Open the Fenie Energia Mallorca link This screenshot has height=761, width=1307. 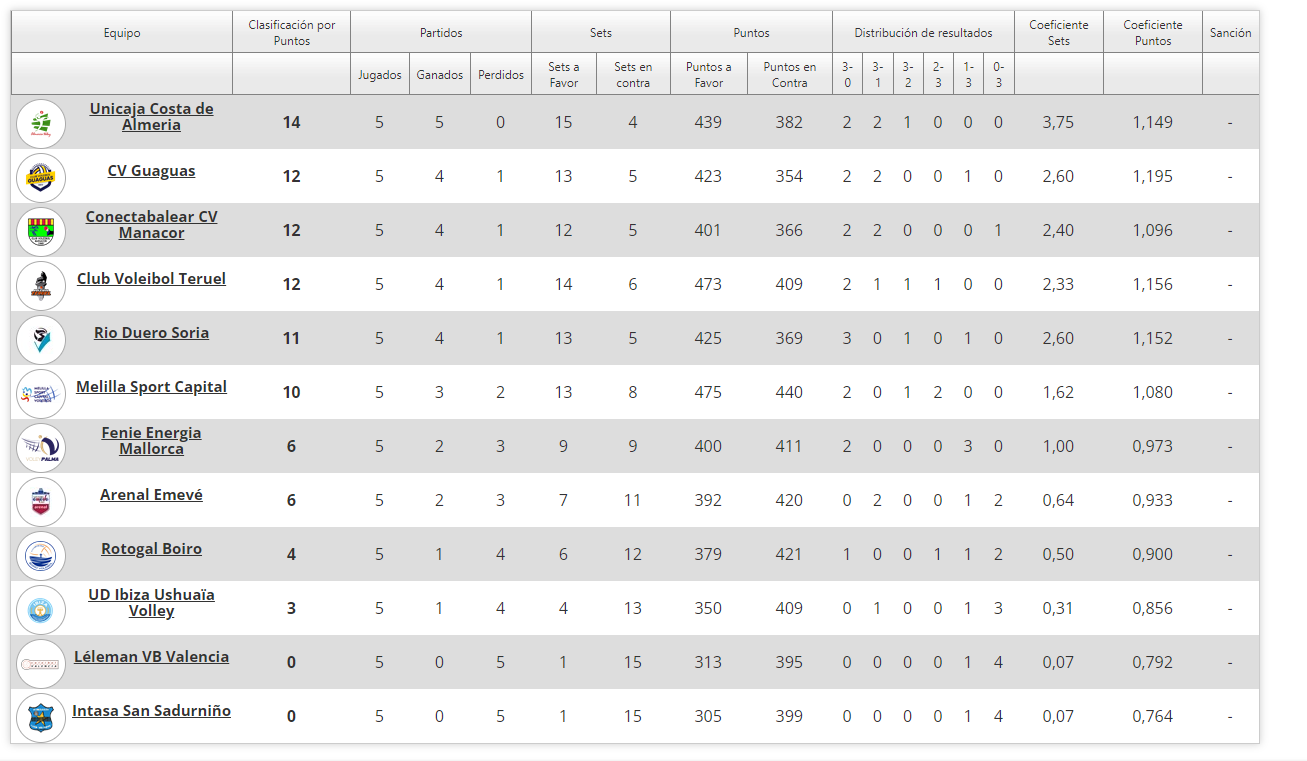151,441
